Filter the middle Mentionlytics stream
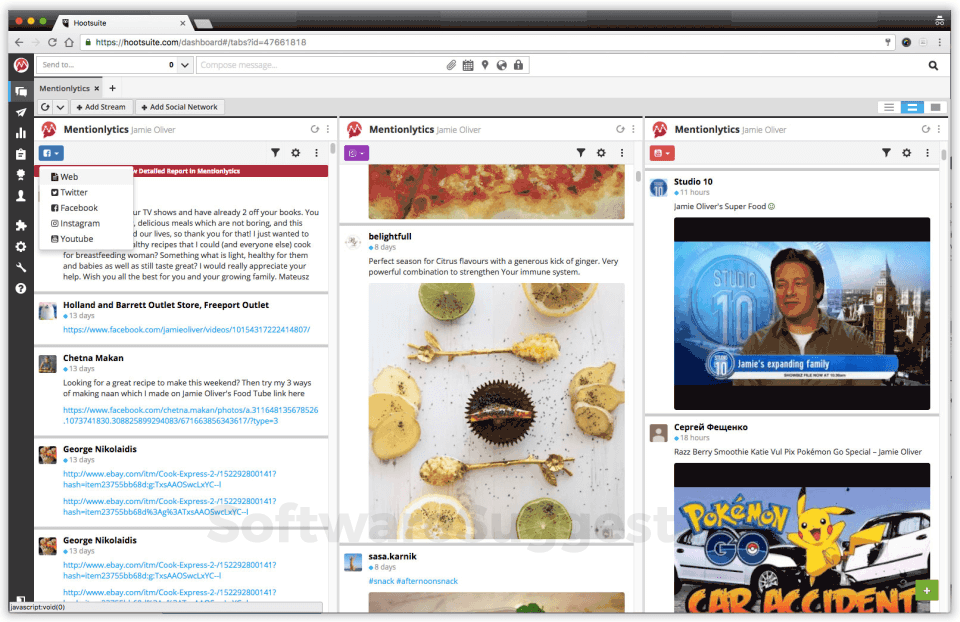 click(x=581, y=153)
